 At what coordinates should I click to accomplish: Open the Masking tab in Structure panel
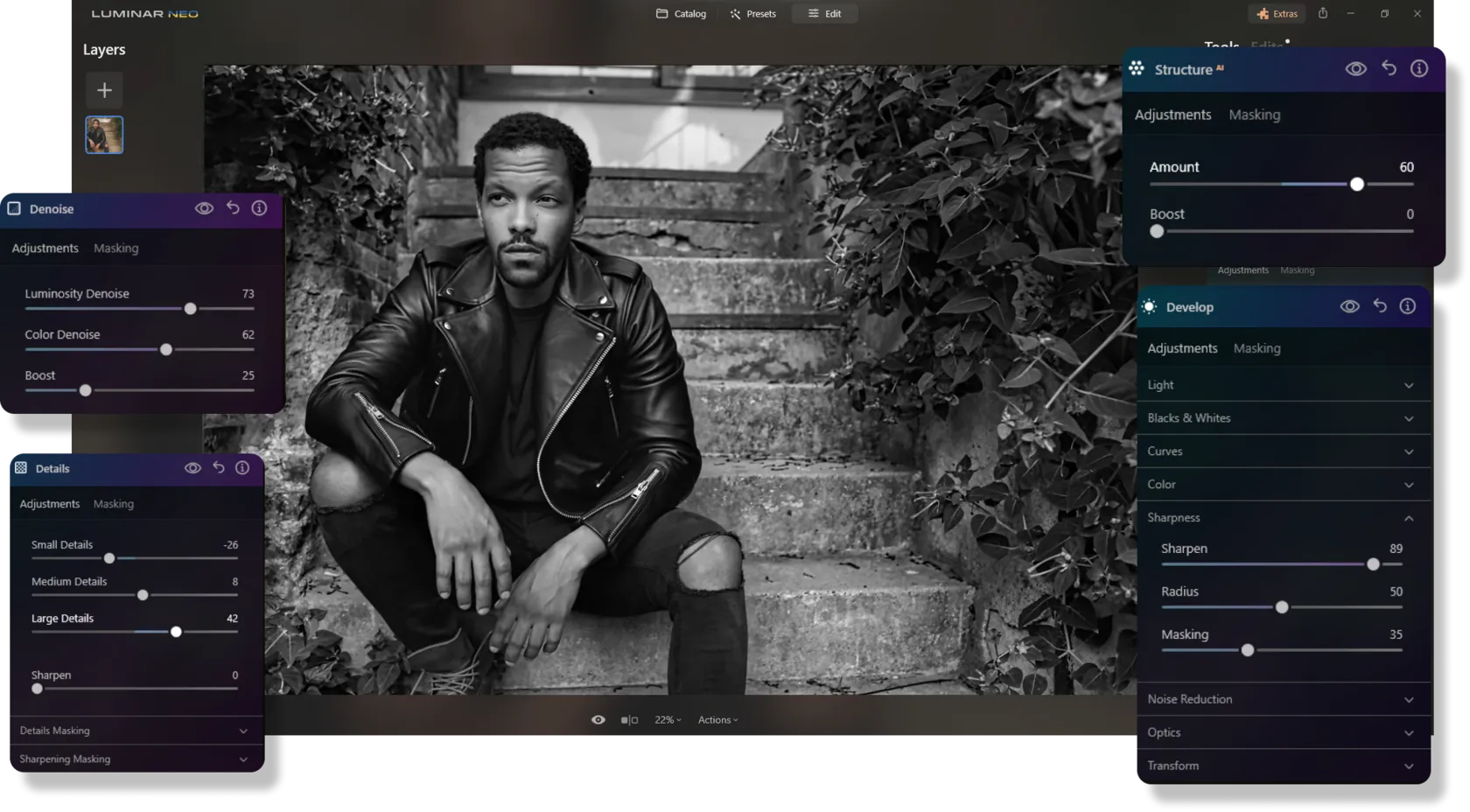click(1254, 115)
